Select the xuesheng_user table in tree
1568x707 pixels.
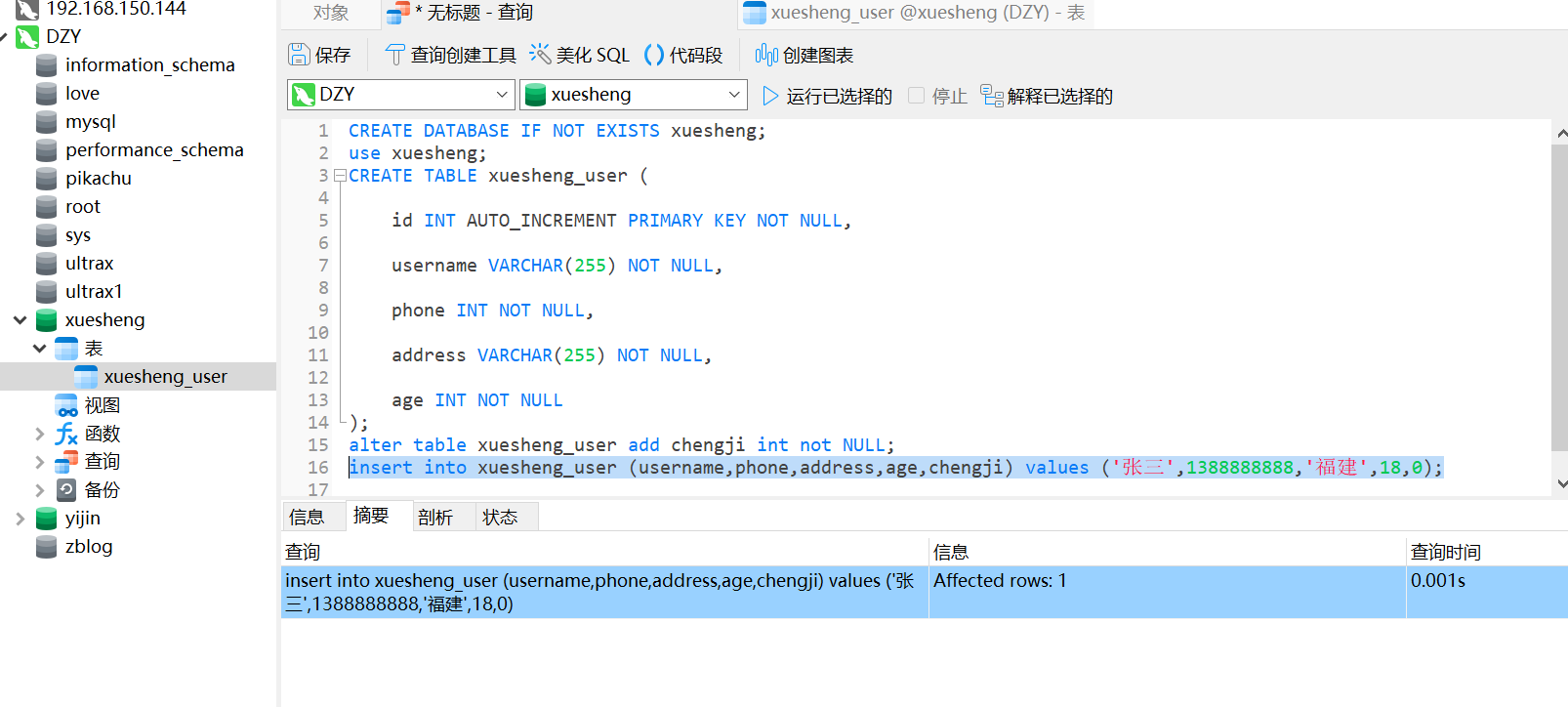[165, 377]
